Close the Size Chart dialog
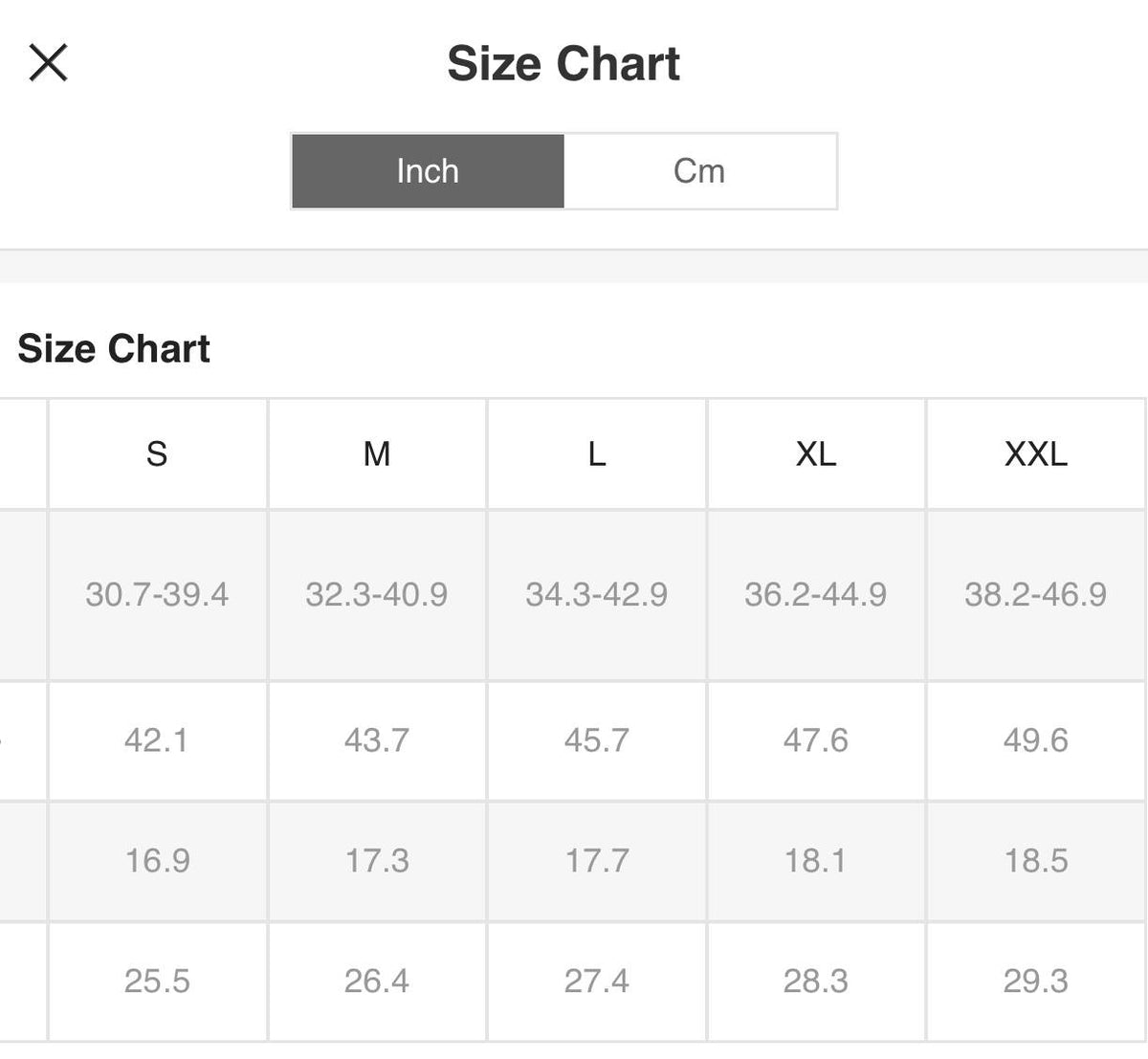 click(48, 63)
